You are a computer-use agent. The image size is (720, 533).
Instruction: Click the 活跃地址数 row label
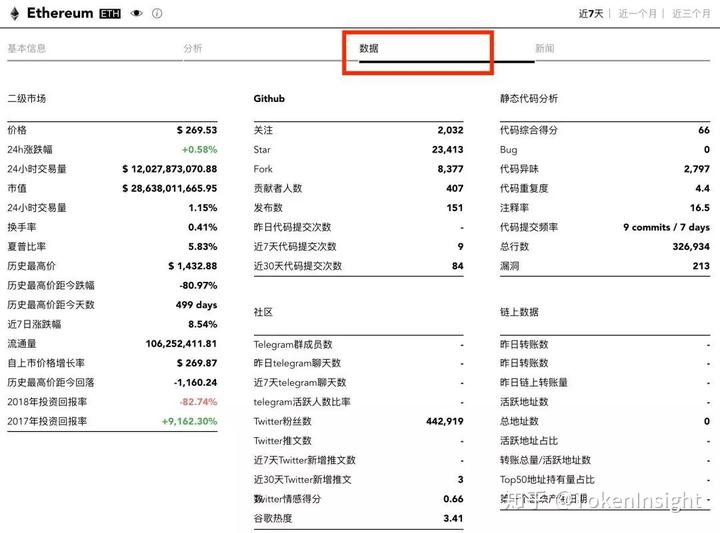[x=524, y=402]
